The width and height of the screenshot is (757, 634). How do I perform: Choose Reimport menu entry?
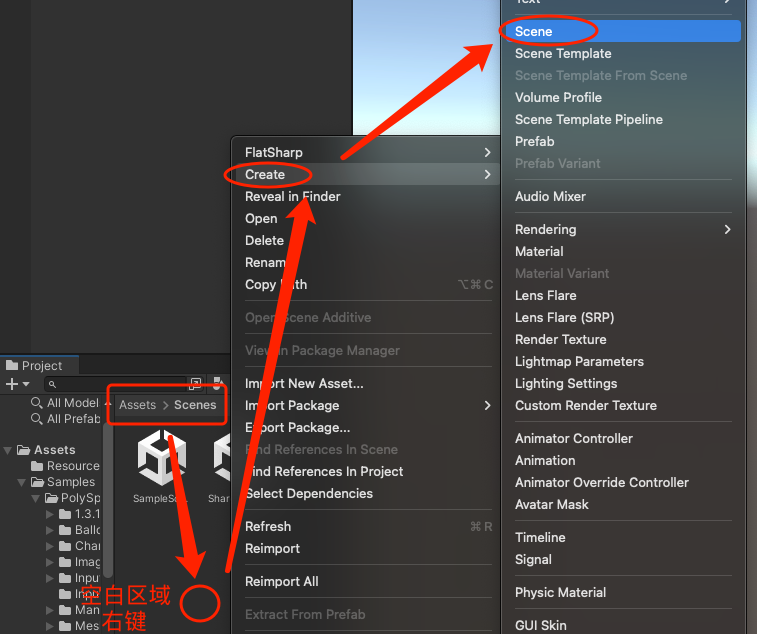click(x=367, y=549)
